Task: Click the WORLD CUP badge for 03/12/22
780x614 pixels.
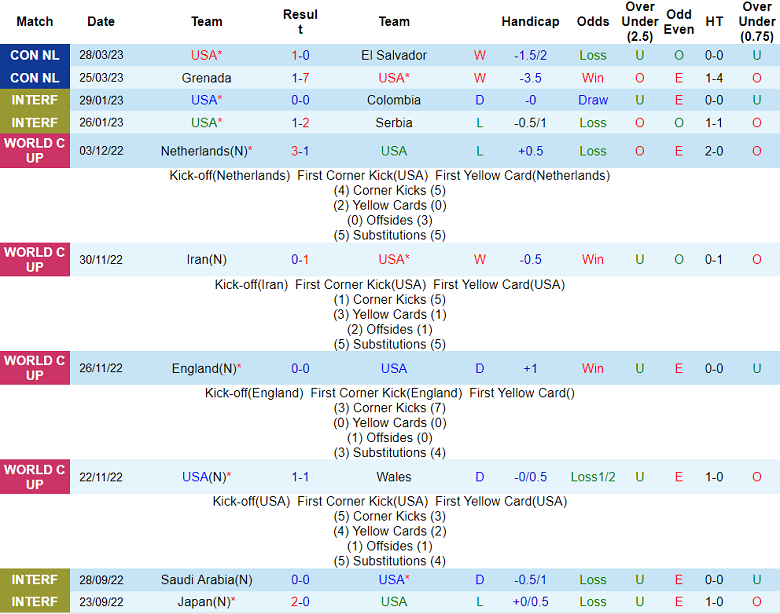Action: tap(35, 151)
